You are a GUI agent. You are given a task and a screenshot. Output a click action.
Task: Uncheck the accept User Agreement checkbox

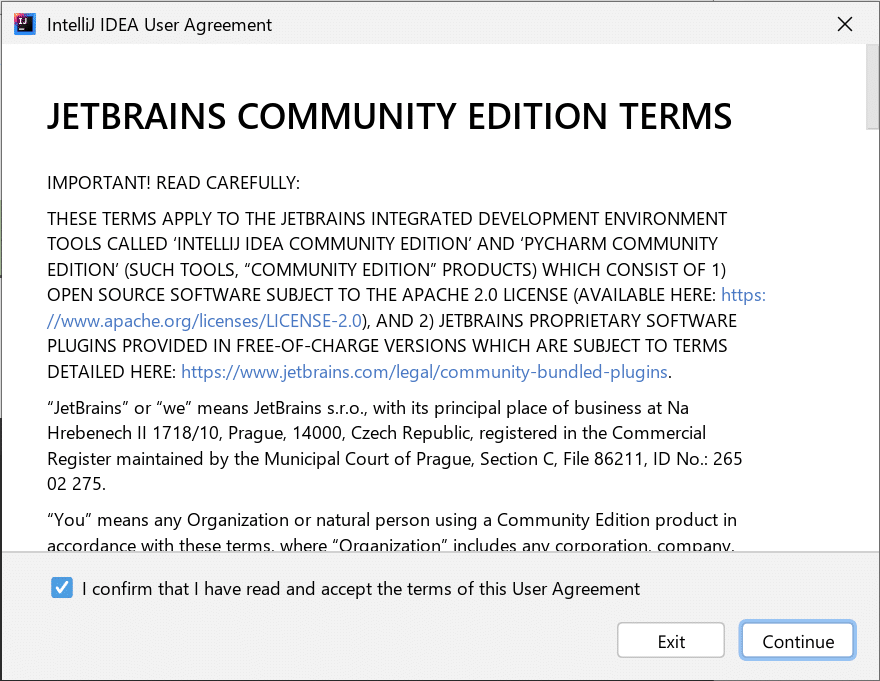pos(62,588)
